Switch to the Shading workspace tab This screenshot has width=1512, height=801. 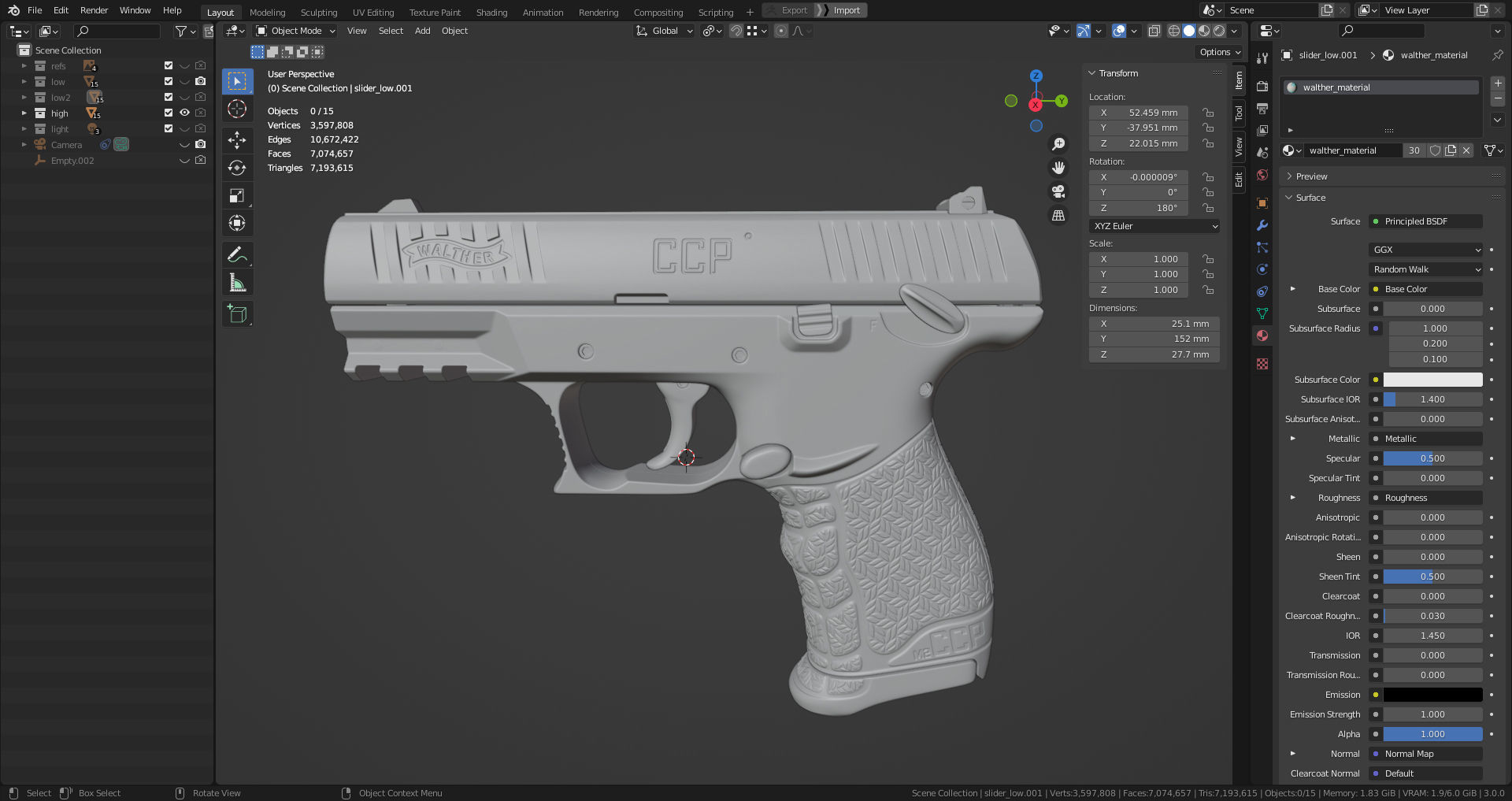(x=491, y=12)
